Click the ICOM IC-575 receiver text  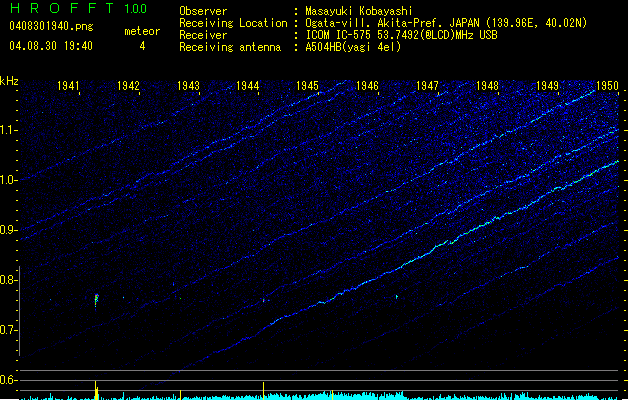(x=401, y=35)
